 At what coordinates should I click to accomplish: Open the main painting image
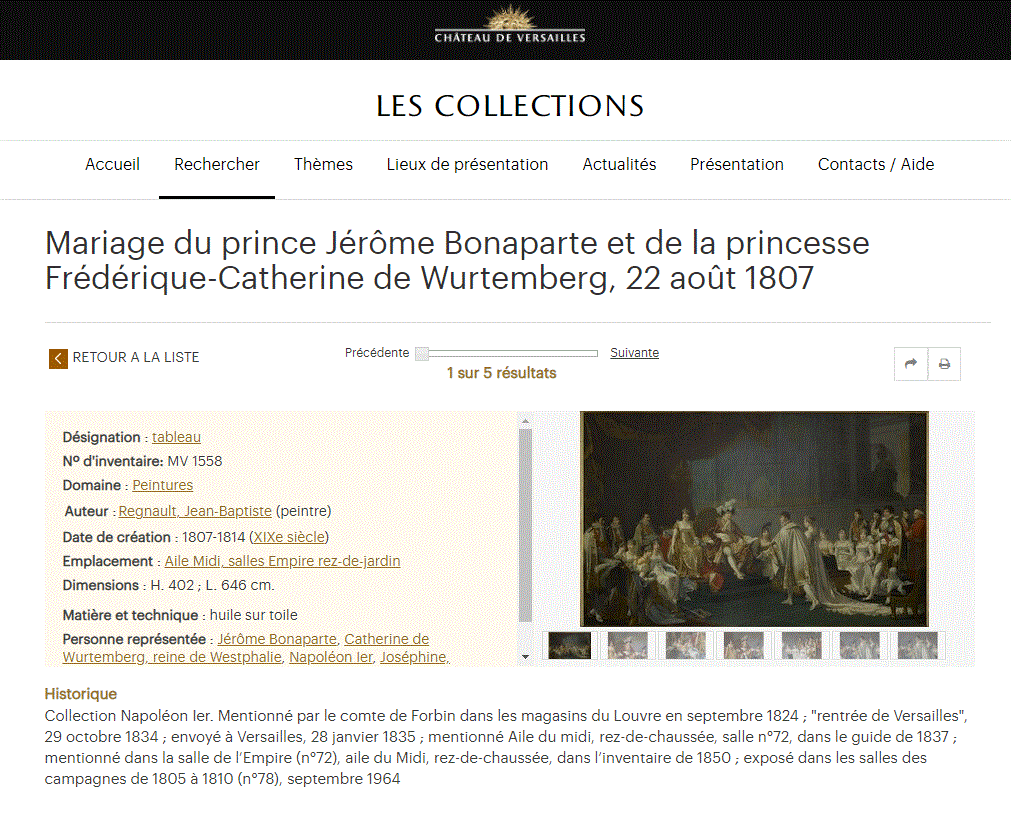pyautogui.click(x=754, y=519)
